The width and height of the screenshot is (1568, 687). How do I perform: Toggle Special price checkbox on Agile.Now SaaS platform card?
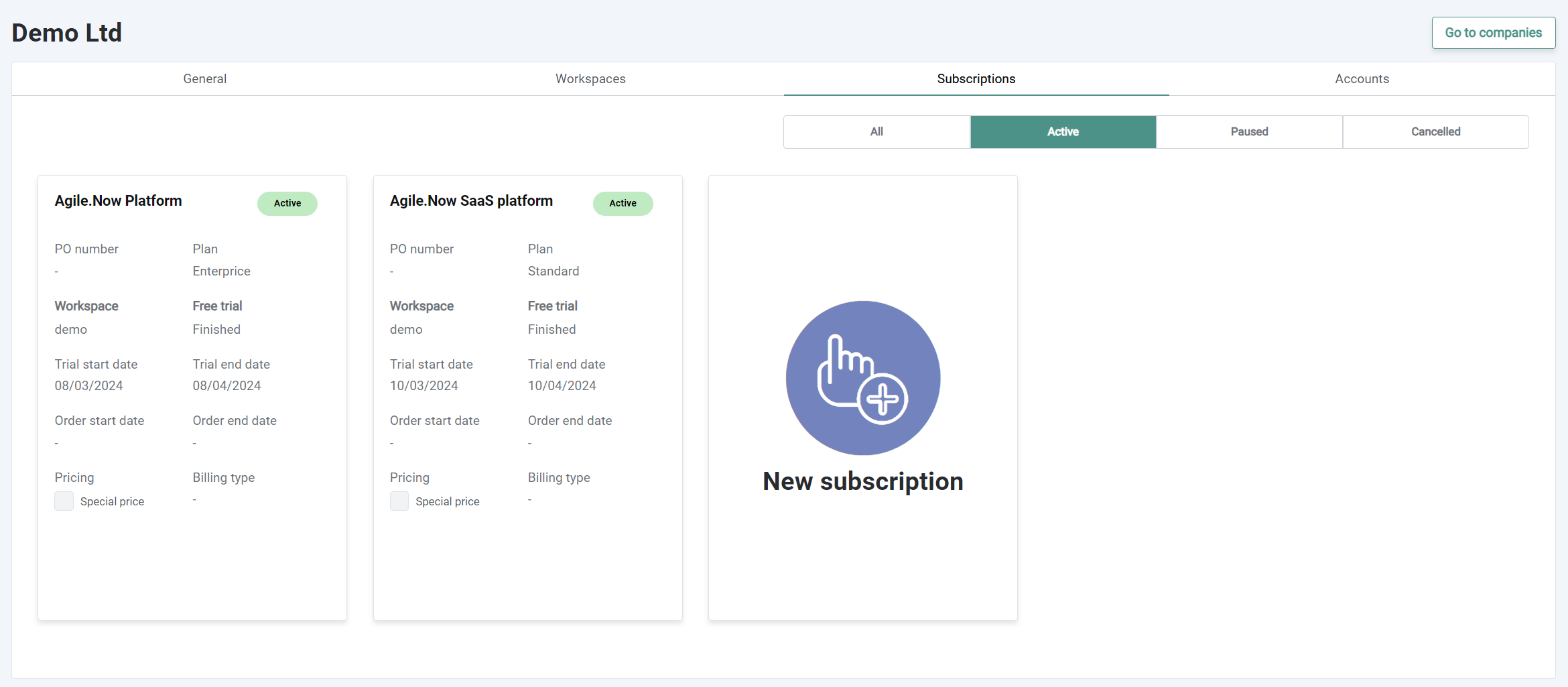click(x=399, y=501)
